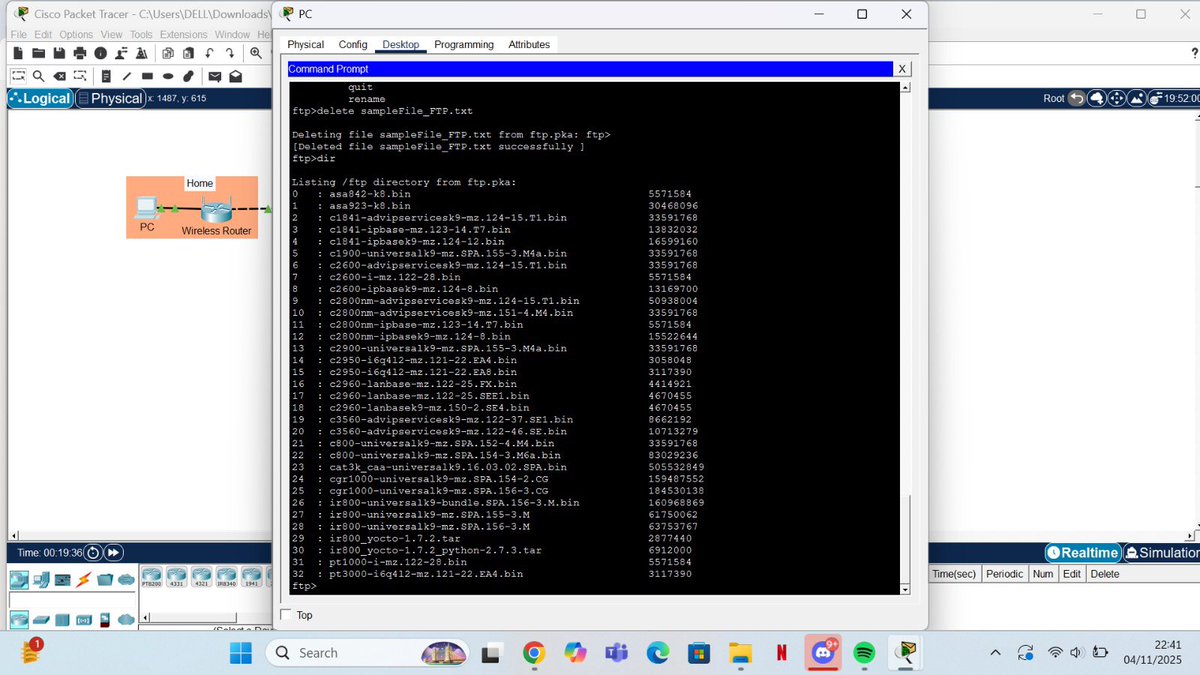The width and height of the screenshot is (1200, 675).
Task: Click the Fast Forward Time button
Action: (113, 553)
